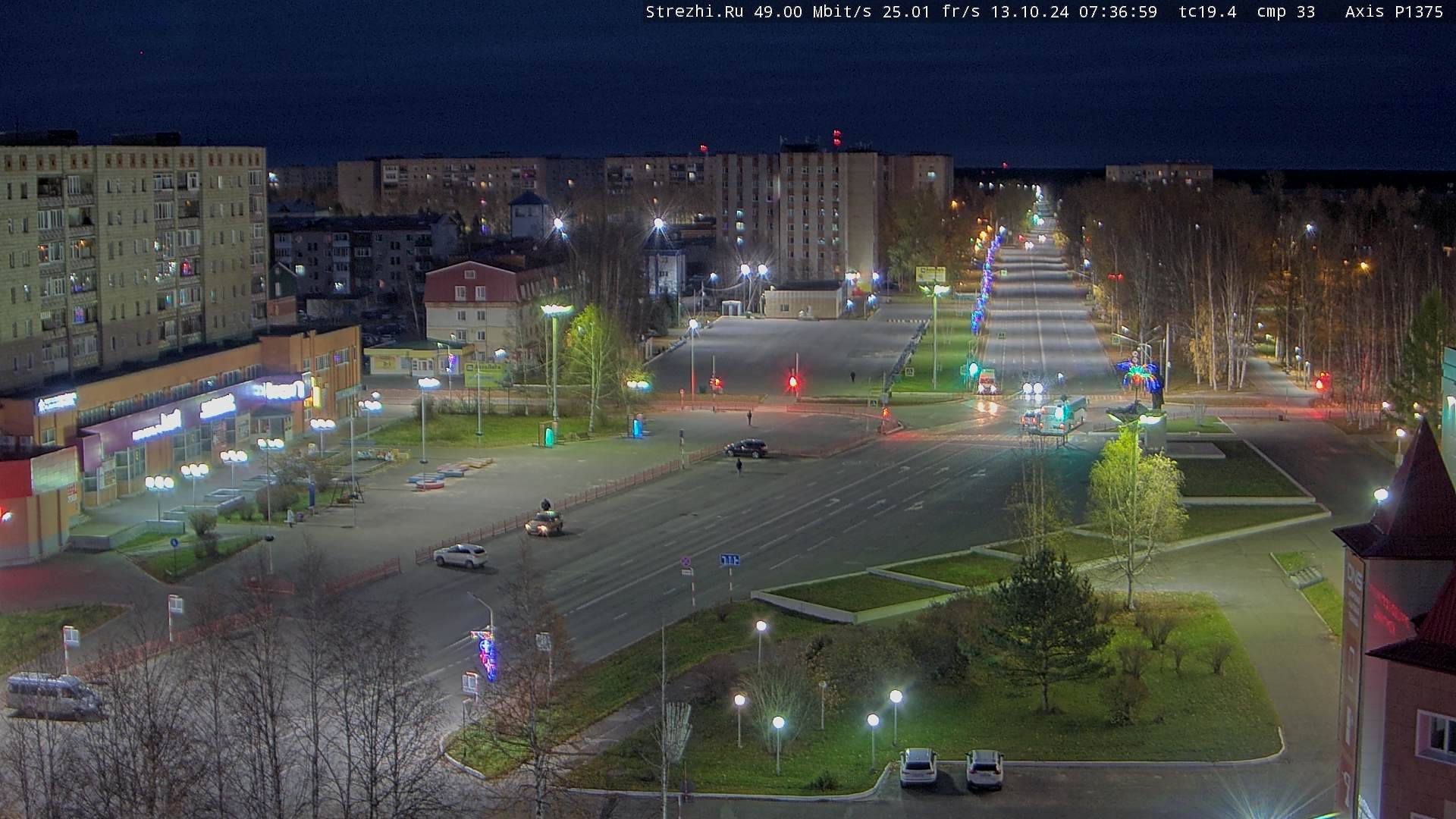This screenshot has width=1456, height=819.
Task: Click the "Strezhi.Ru" overlay text
Action: click(x=696, y=12)
